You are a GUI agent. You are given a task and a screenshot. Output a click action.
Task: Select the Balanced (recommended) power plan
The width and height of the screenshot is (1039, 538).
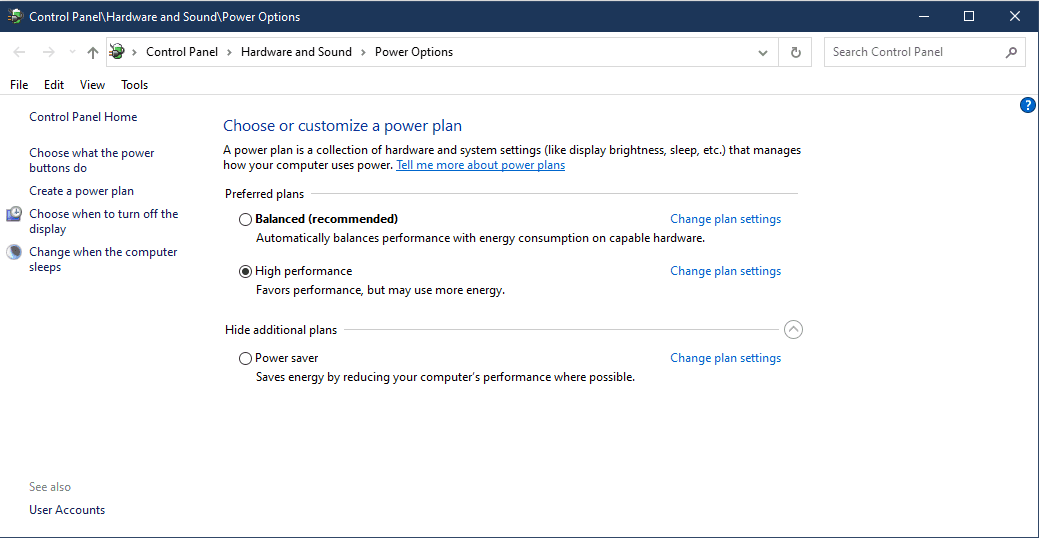click(246, 219)
